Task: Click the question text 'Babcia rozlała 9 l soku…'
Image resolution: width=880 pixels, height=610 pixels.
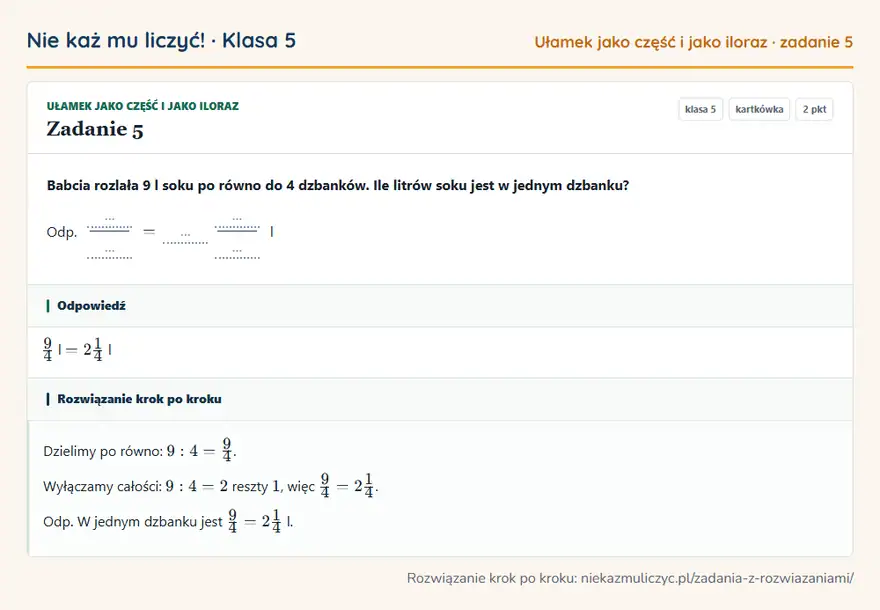Action: [338, 185]
